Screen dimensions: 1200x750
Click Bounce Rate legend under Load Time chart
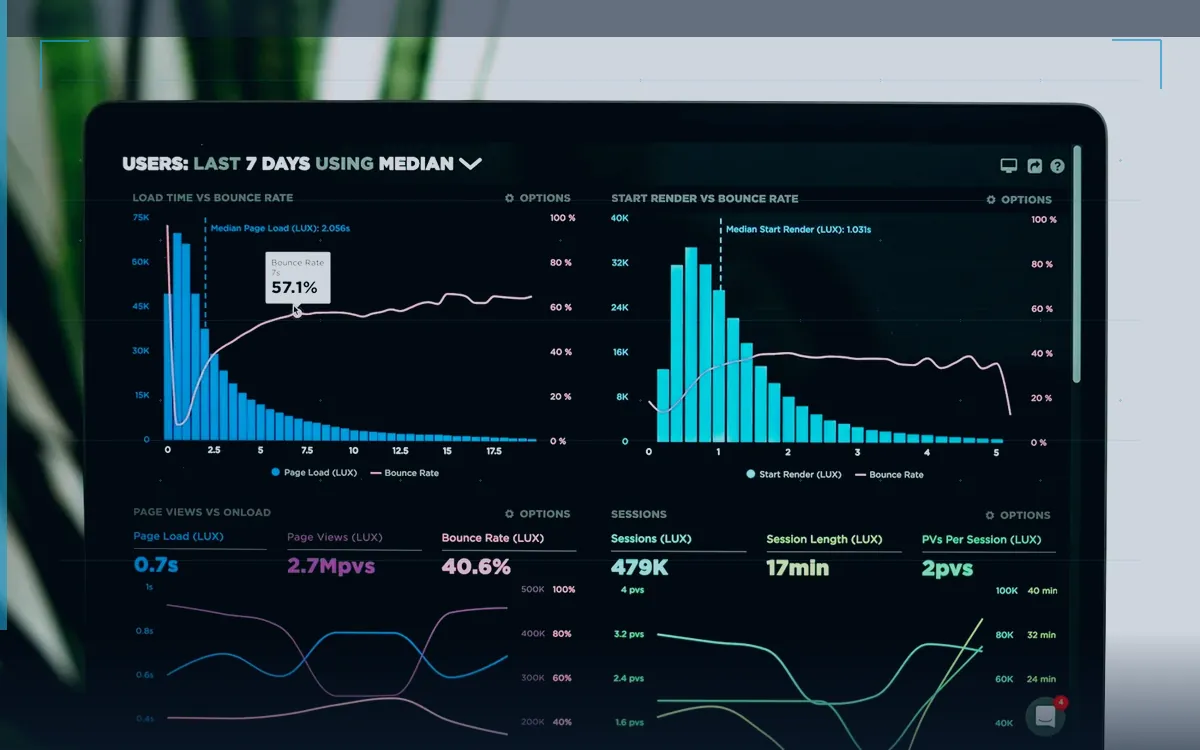405,473
